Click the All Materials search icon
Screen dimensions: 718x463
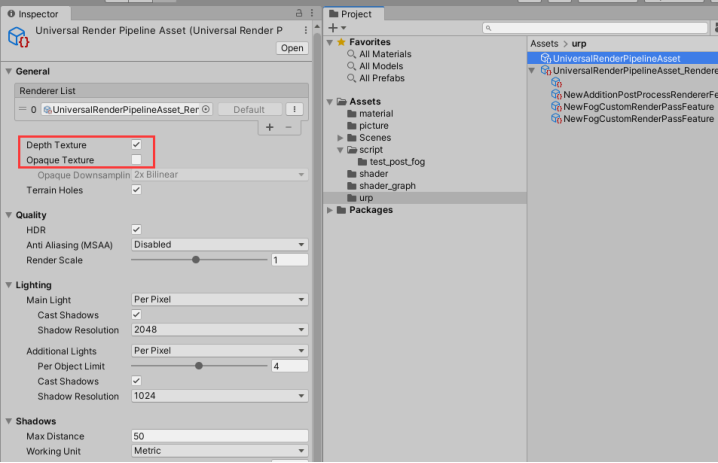point(351,54)
